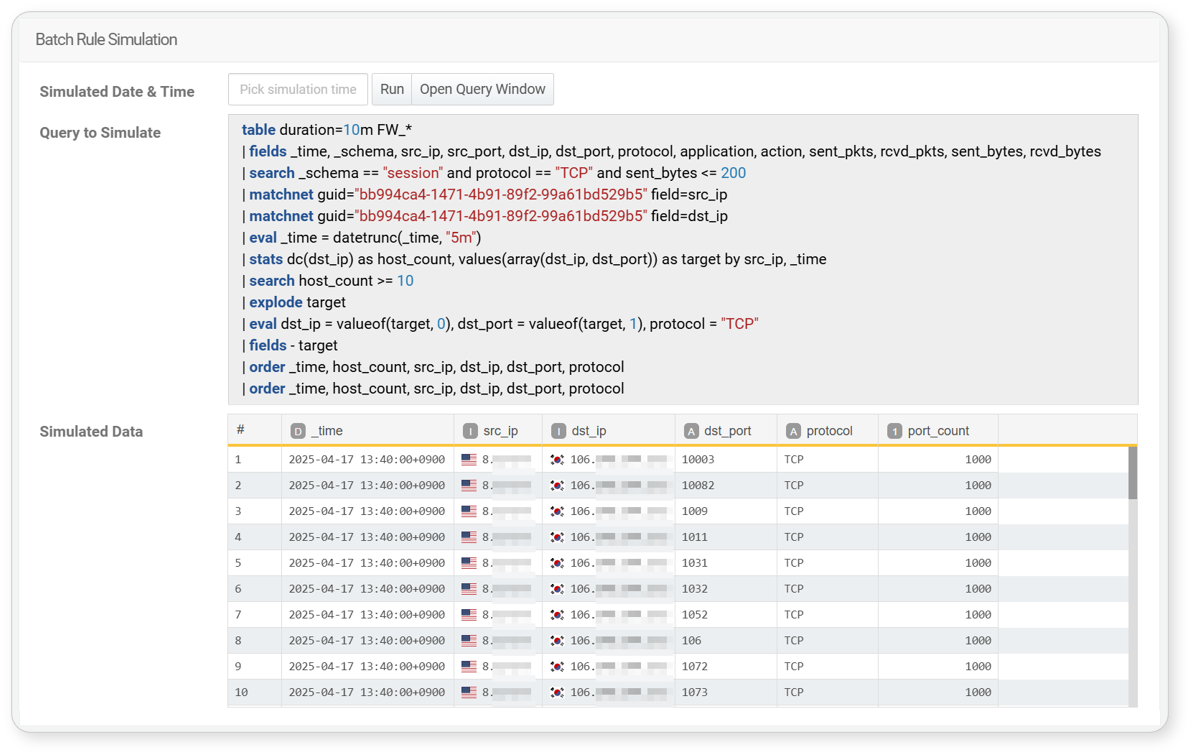The height and width of the screenshot is (755, 1191).
Task: Sort by the _time column header
Action: pyautogui.click(x=368, y=431)
